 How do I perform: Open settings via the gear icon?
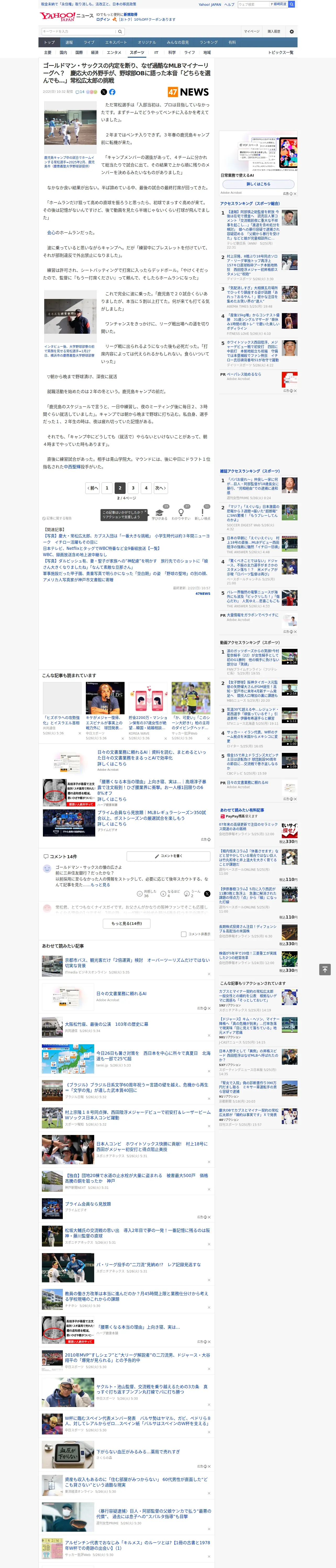(x=292, y=31)
